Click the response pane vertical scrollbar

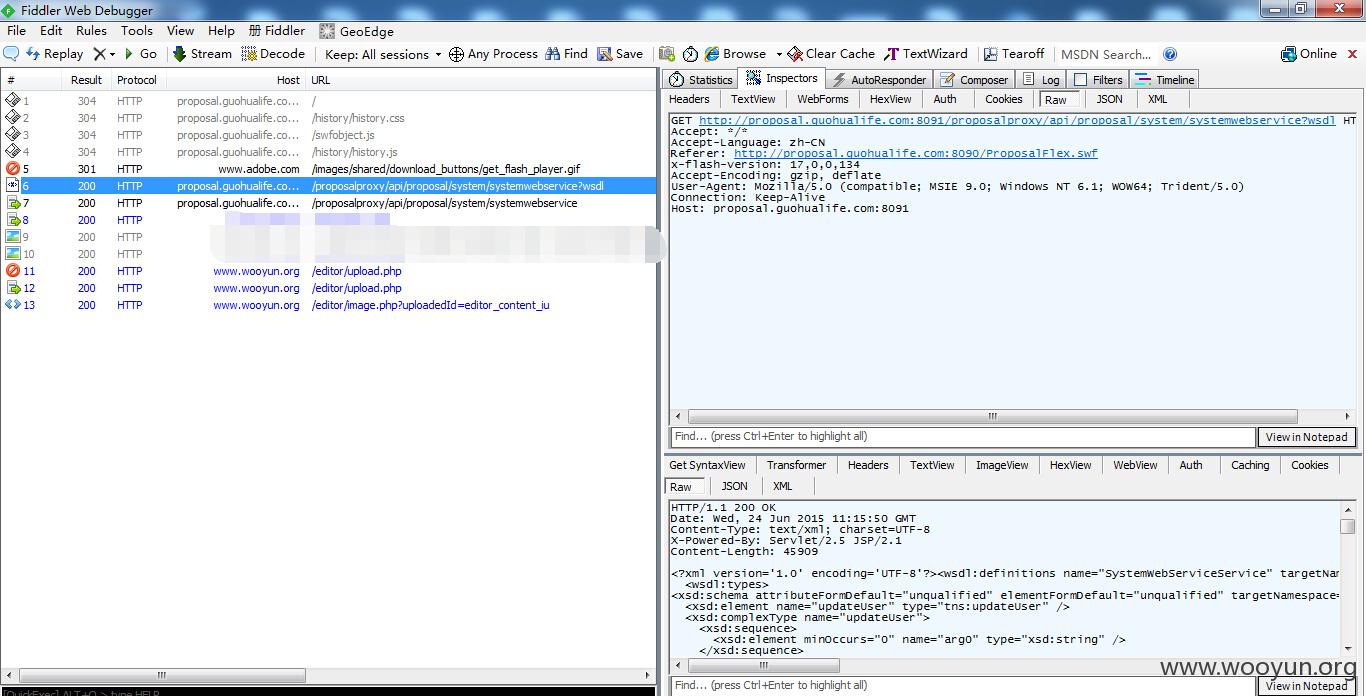[1347, 580]
